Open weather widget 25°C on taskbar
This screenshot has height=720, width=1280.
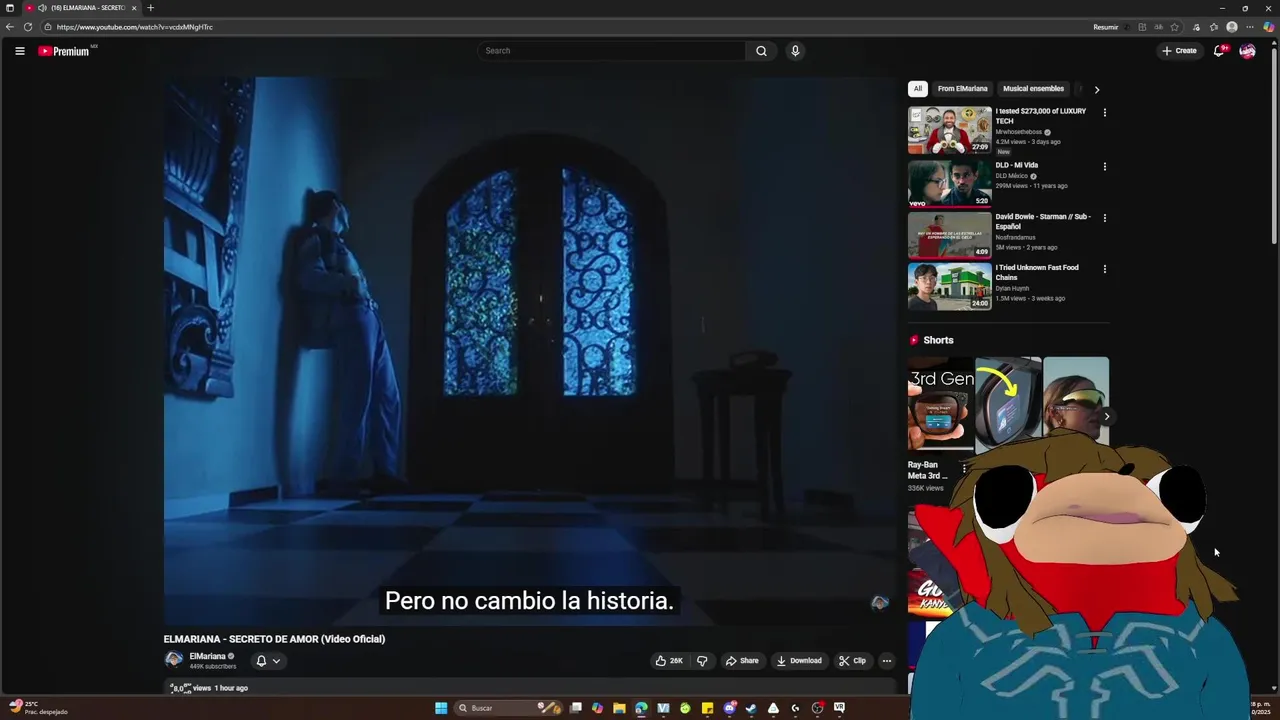(x=37, y=707)
